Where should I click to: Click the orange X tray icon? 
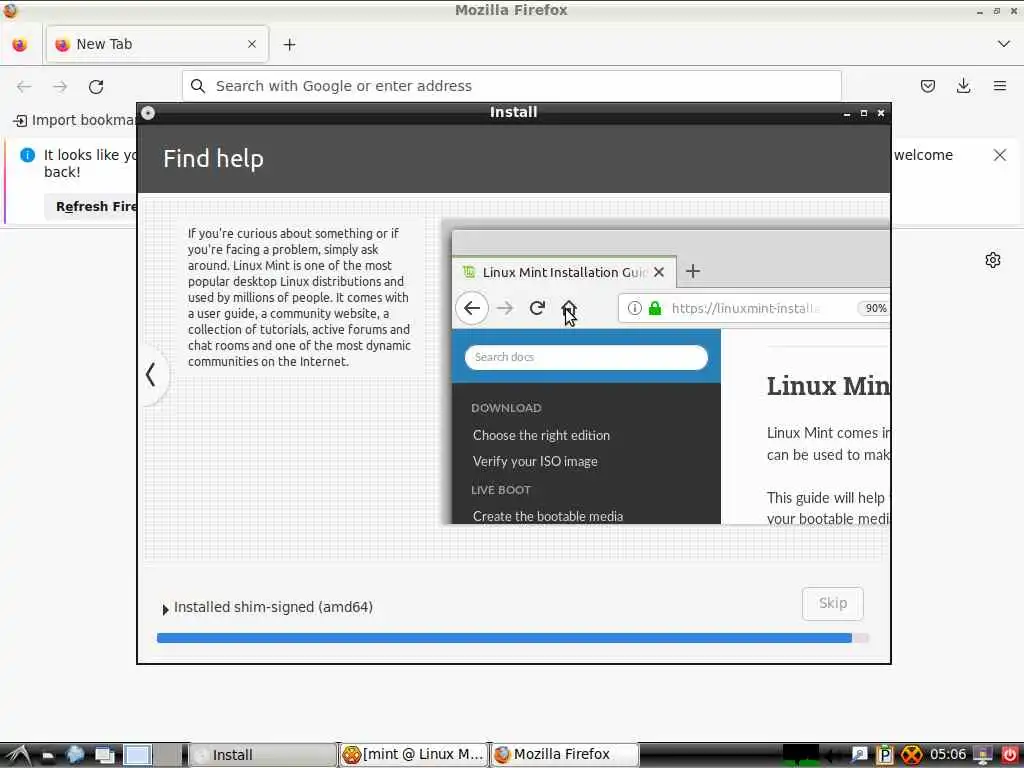coord(912,756)
